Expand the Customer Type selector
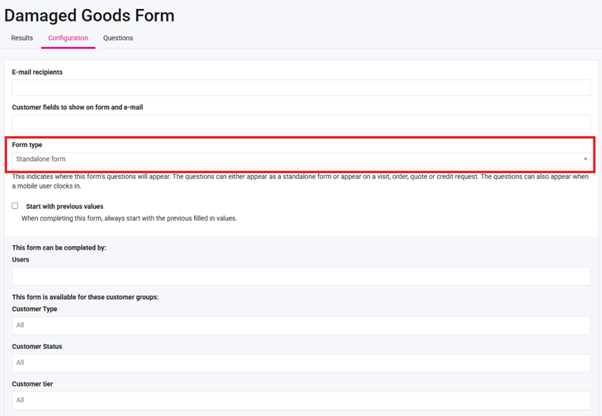This screenshot has height=416, width=602. [300, 325]
